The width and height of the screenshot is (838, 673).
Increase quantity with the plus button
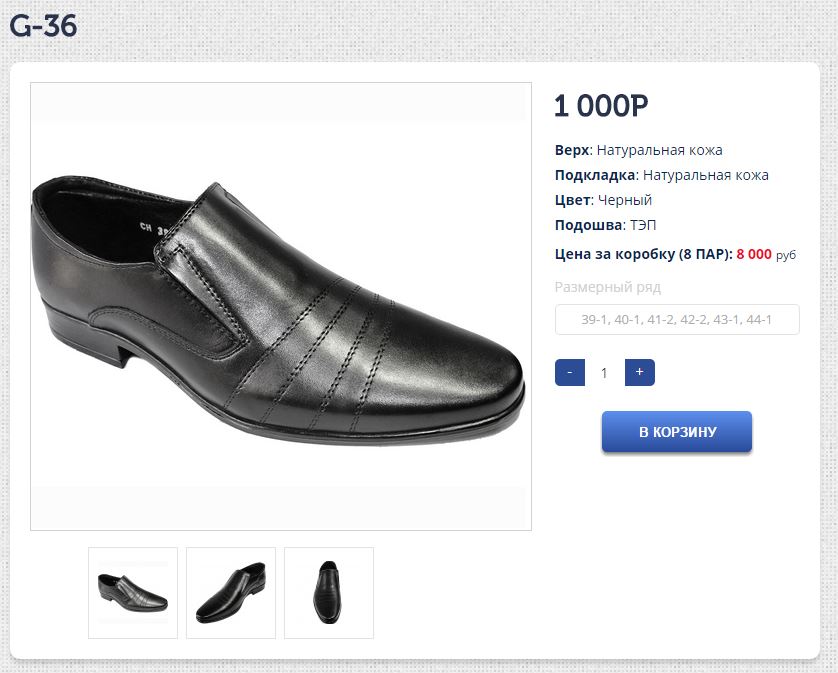tap(639, 373)
